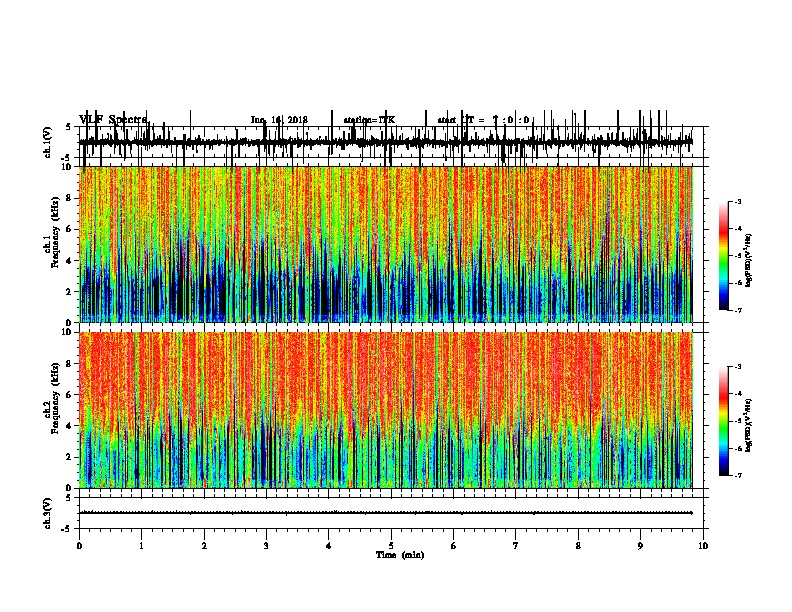The width and height of the screenshot is (792, 612).
Task: Click the VLF Spectra title text
Action: coord(113,120)
